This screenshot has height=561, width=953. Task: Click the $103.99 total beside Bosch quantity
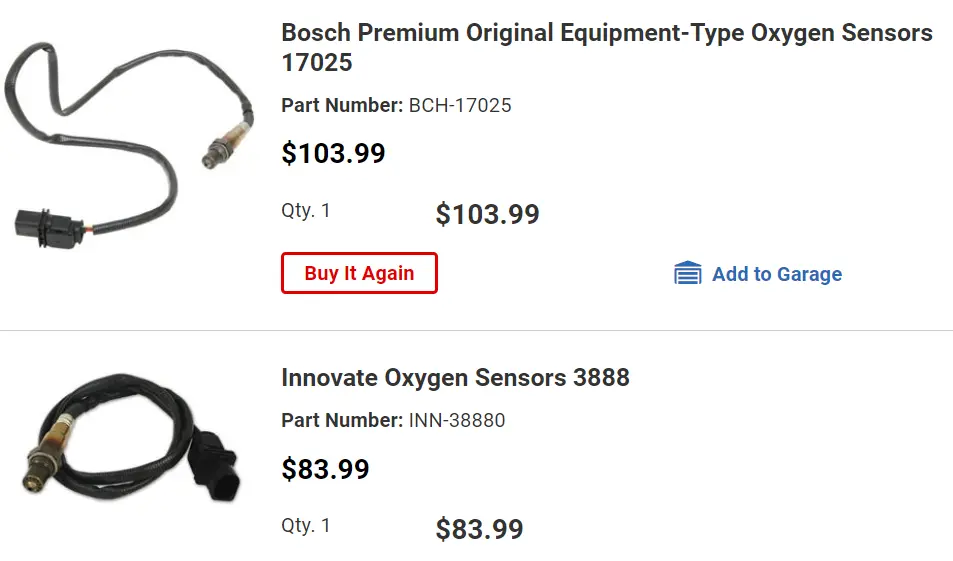point(487,214)
